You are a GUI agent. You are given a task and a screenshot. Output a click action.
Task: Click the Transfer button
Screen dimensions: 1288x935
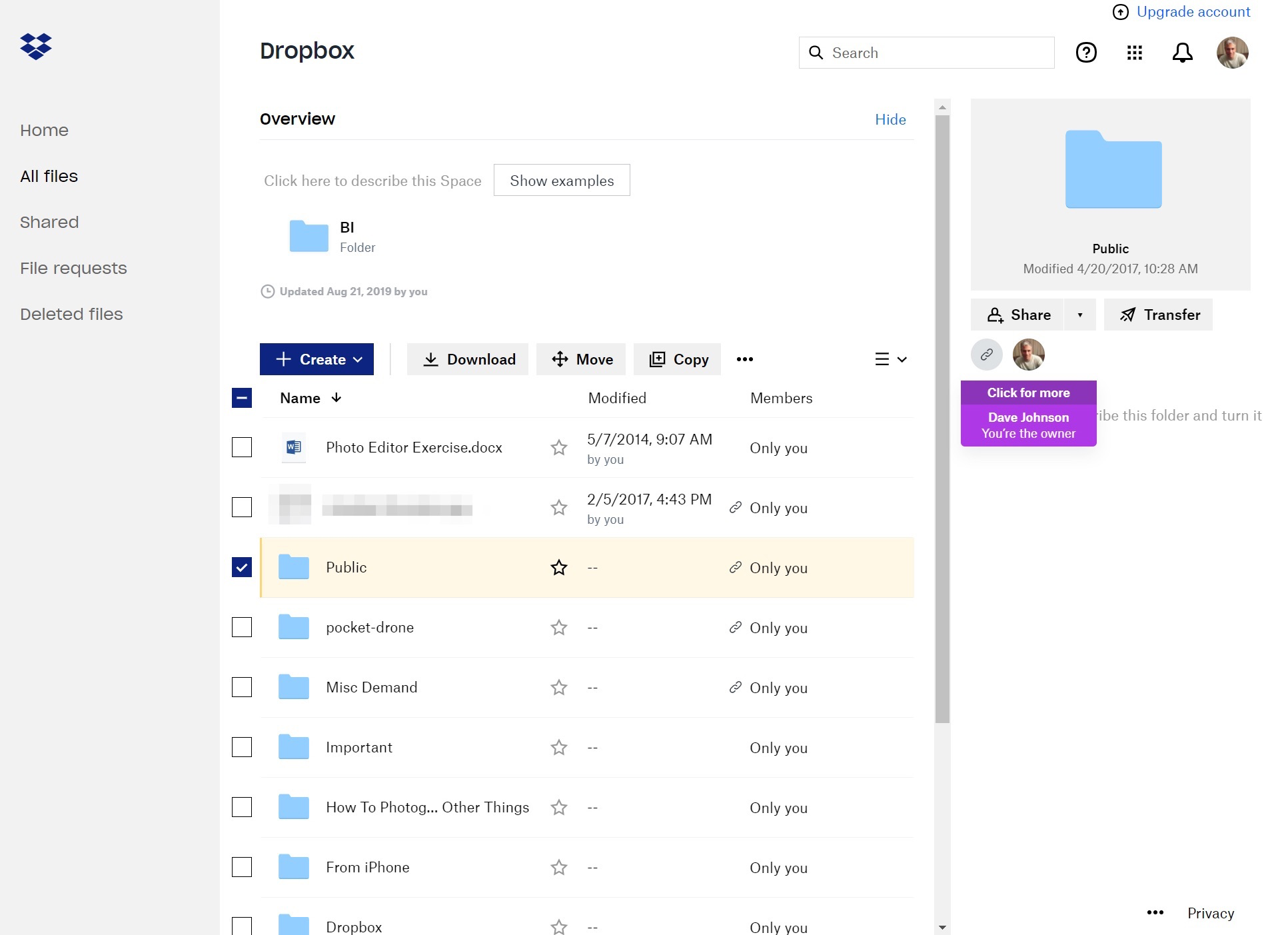[x=1158, y=315]
